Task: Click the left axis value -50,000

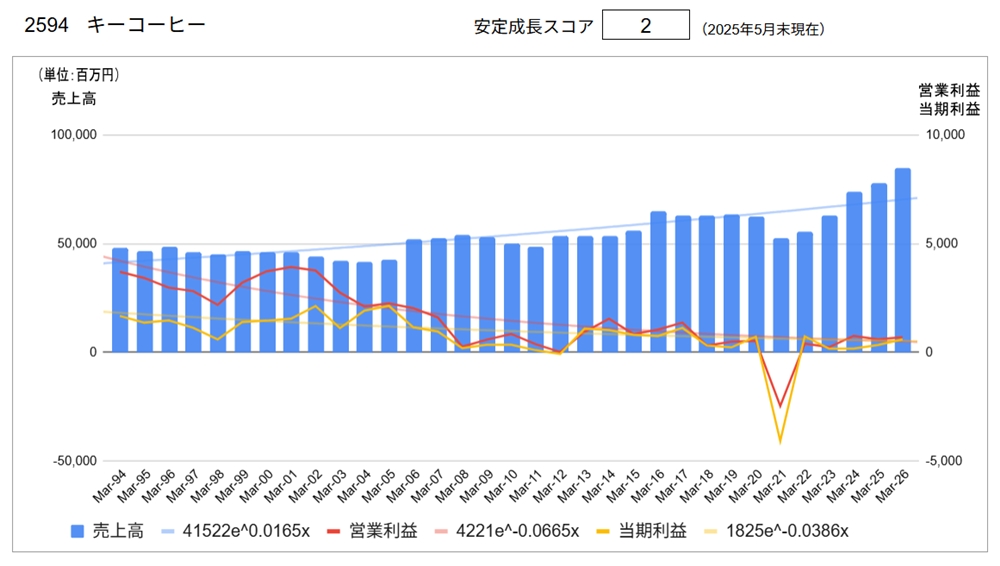Action: (x=75, y=461)
